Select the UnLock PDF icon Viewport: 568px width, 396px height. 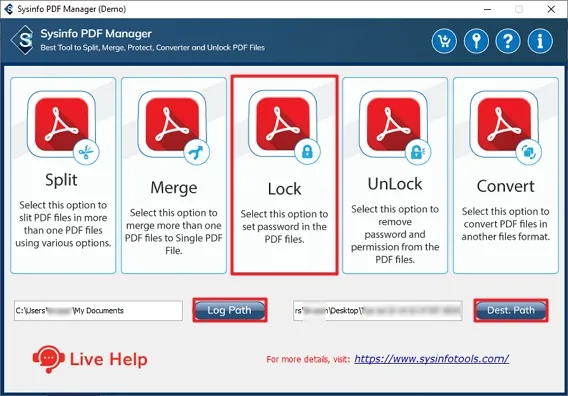[394, 124]
